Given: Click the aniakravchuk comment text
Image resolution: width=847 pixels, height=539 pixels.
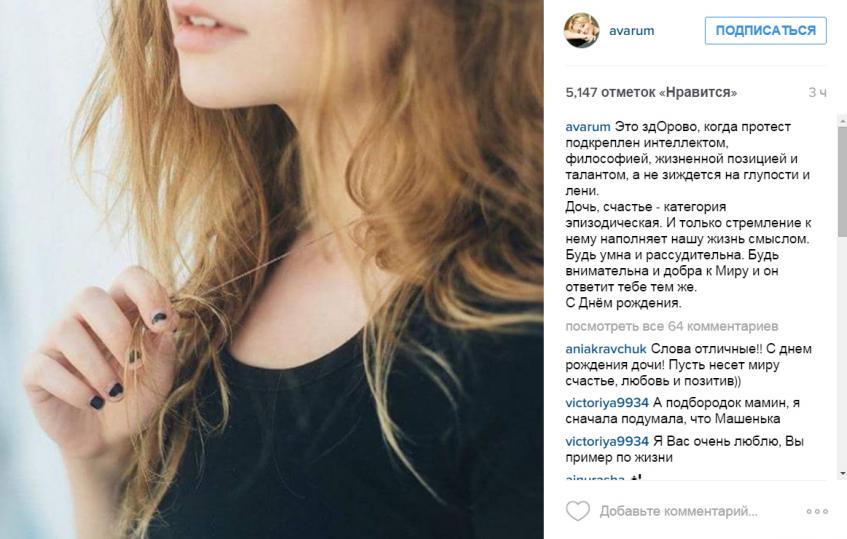Looking at the screenshot, I should pos(688,365).
